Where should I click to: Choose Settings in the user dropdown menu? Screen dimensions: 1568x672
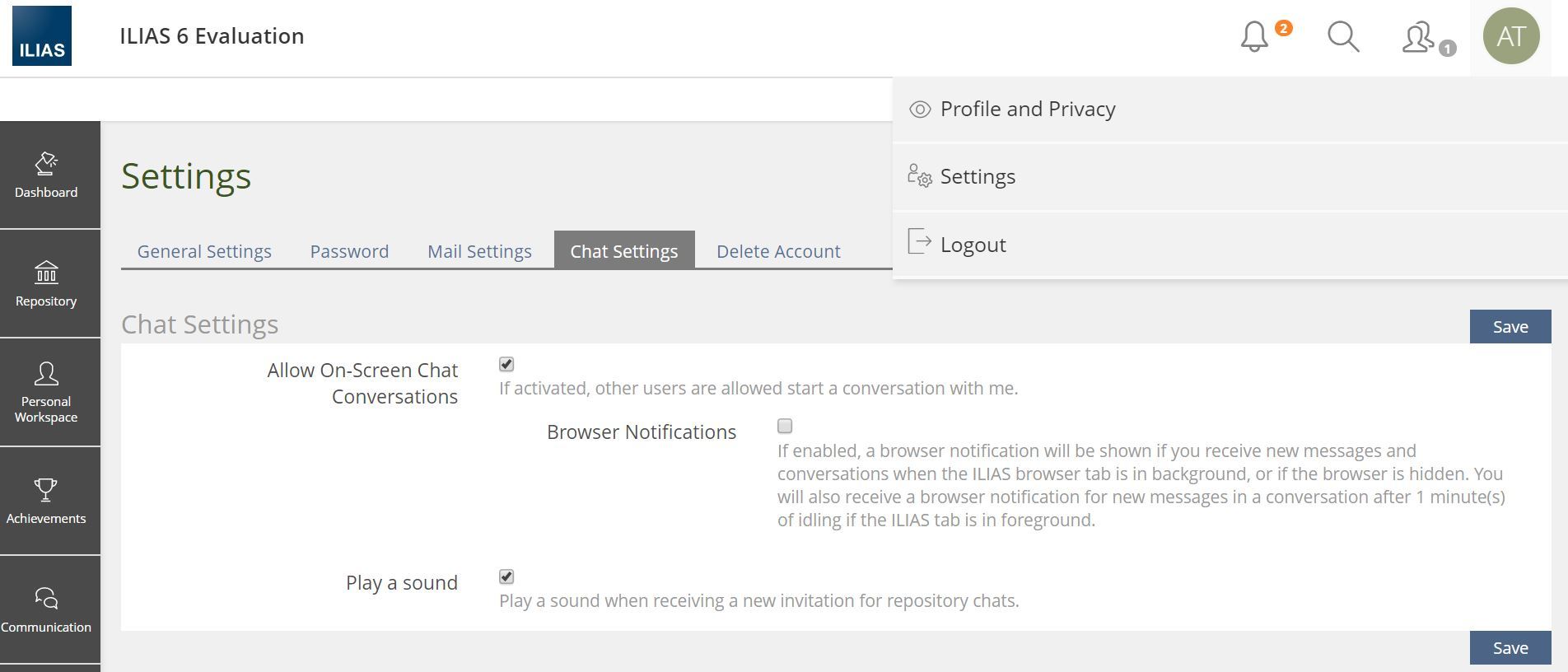pyautogui.click(x=978, y=176)
